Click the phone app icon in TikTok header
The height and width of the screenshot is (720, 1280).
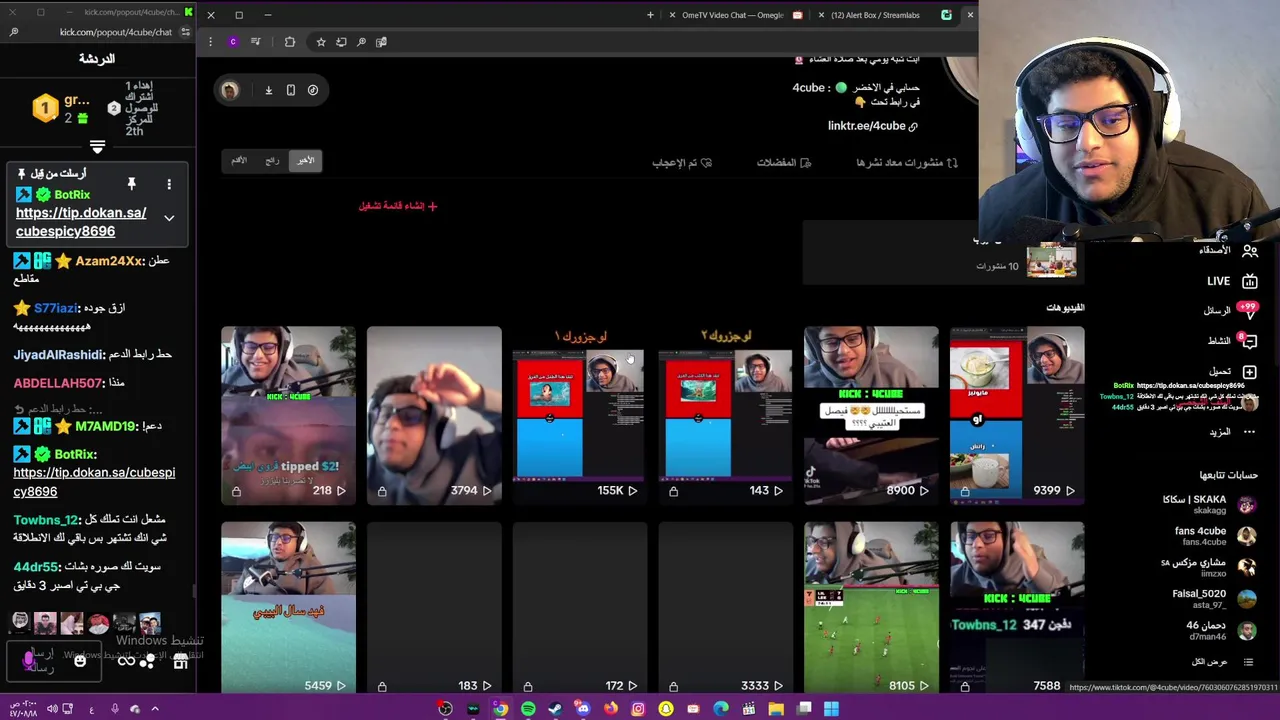pos(291,90)
